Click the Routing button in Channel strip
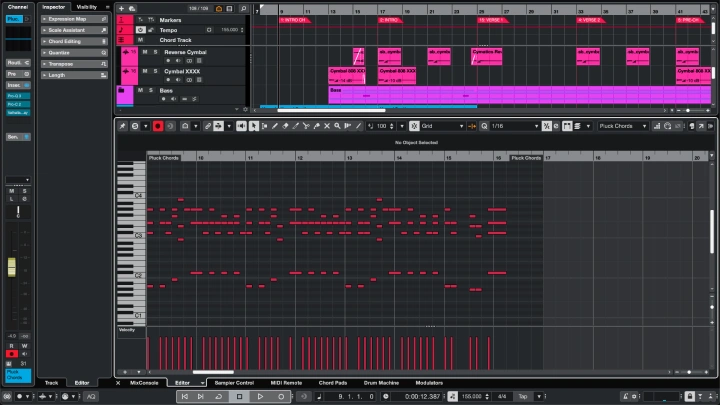This screenshot has width=720, height=405. point(18,62)
